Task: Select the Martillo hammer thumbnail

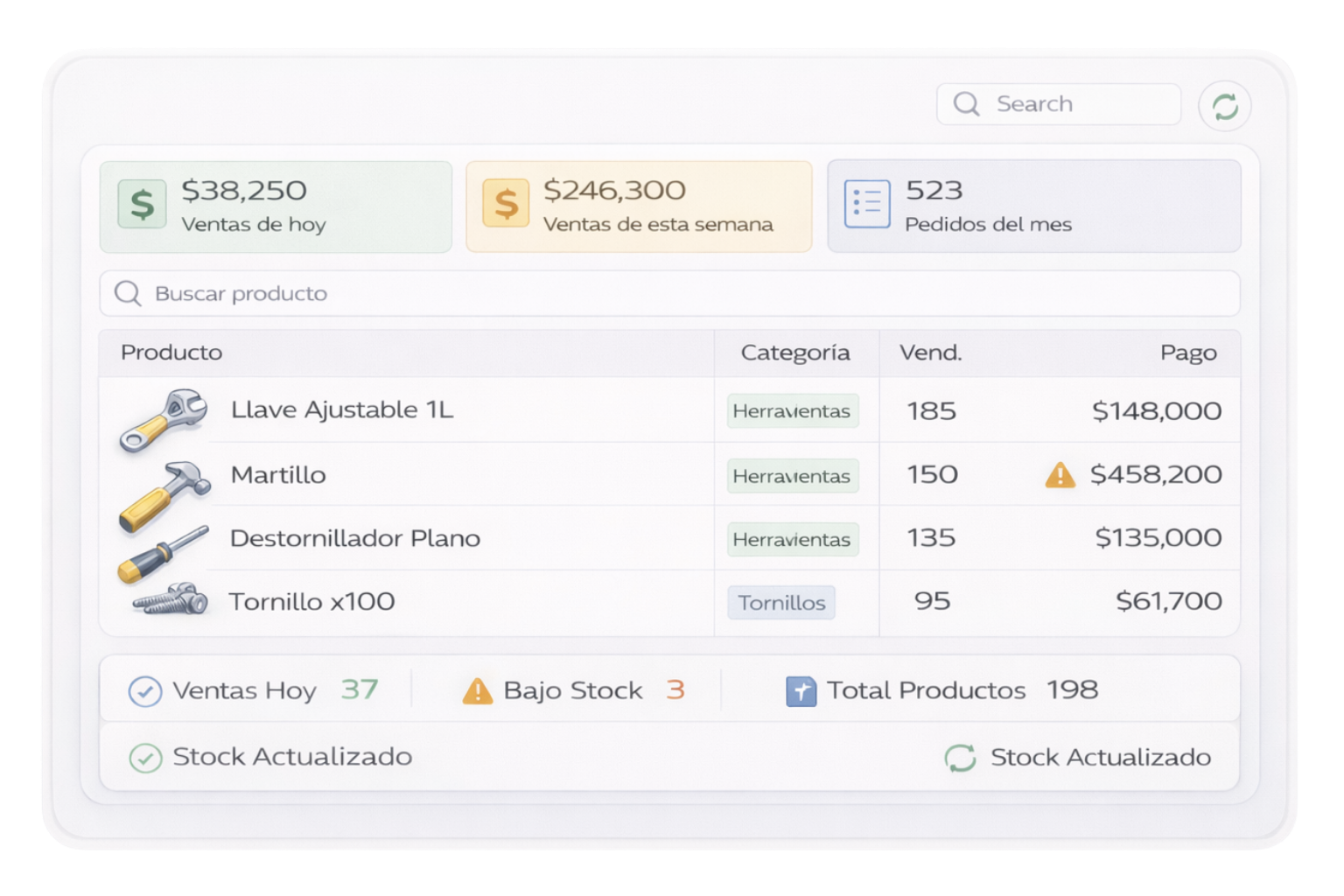Action: click(164, 494)
